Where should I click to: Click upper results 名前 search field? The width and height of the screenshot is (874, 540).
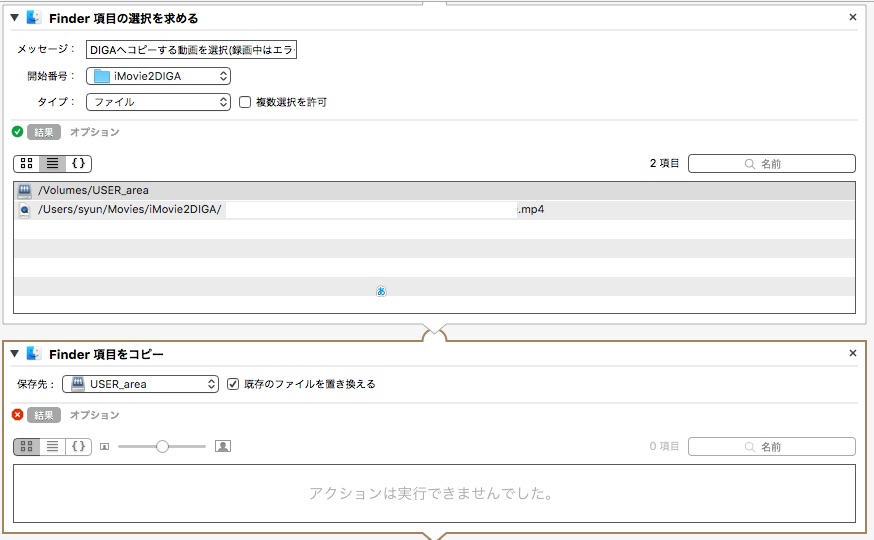[x=771, y=164]
